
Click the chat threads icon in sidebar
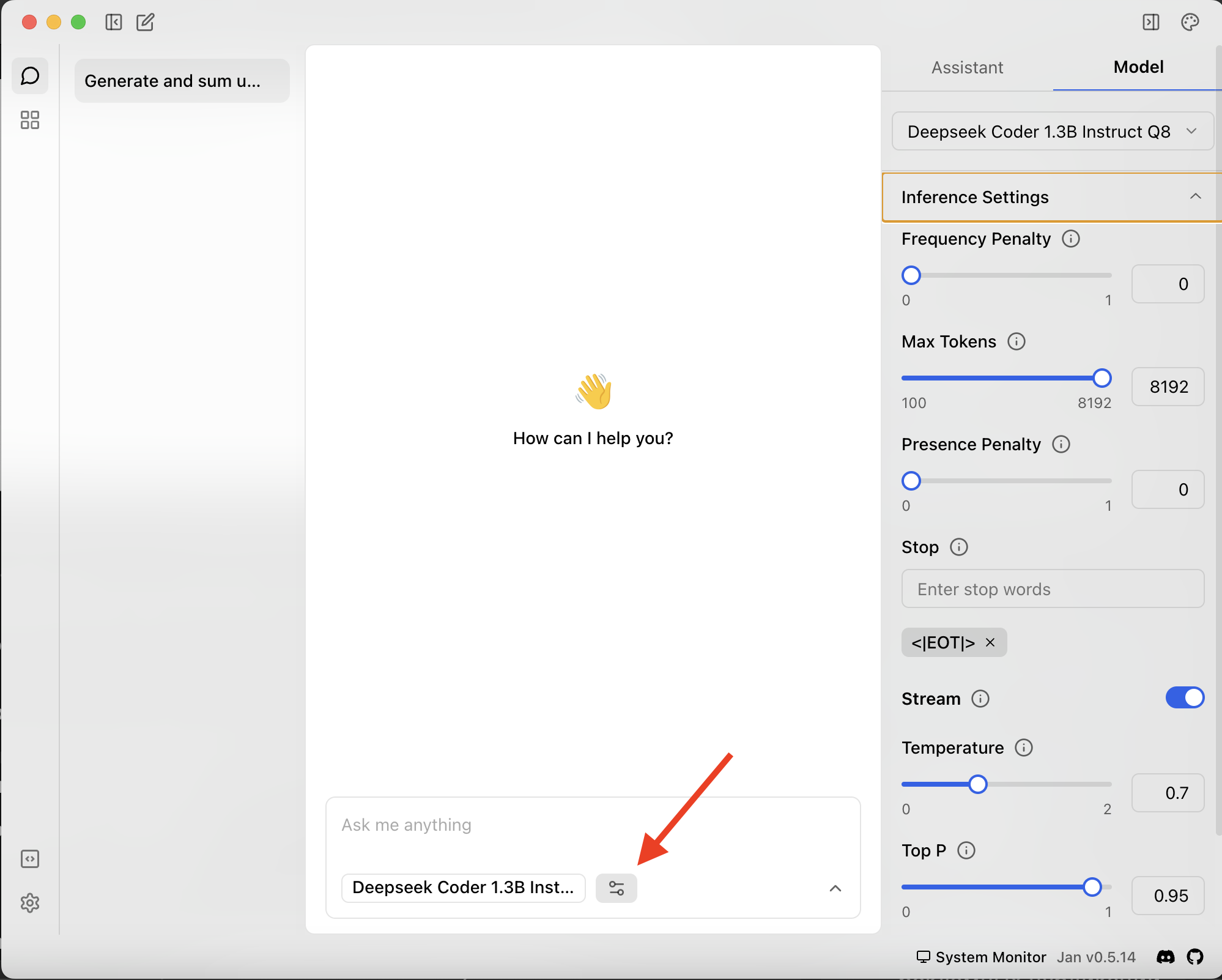[x=29, y=76]
